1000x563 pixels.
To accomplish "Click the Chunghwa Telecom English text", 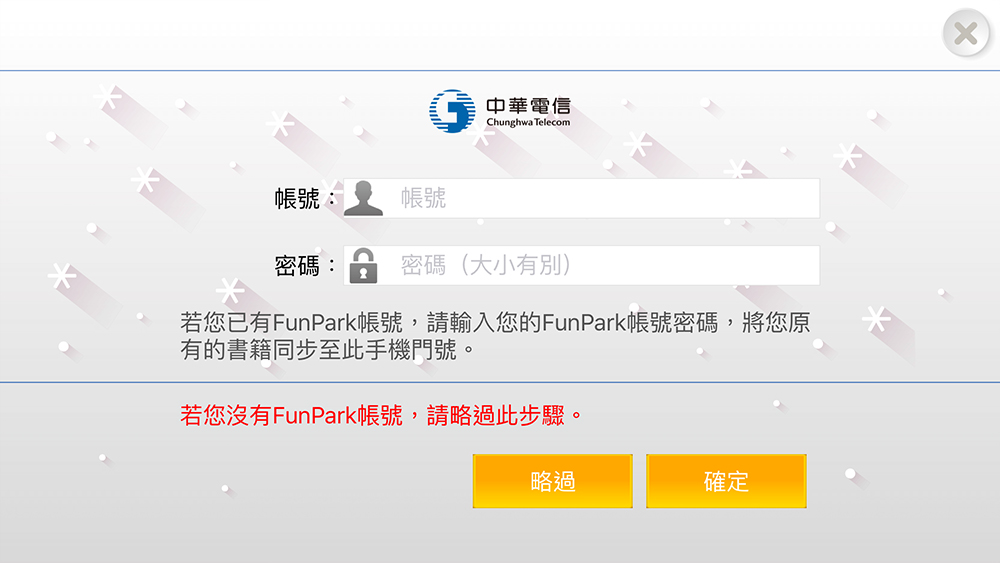I will click(x=528, y=122).
